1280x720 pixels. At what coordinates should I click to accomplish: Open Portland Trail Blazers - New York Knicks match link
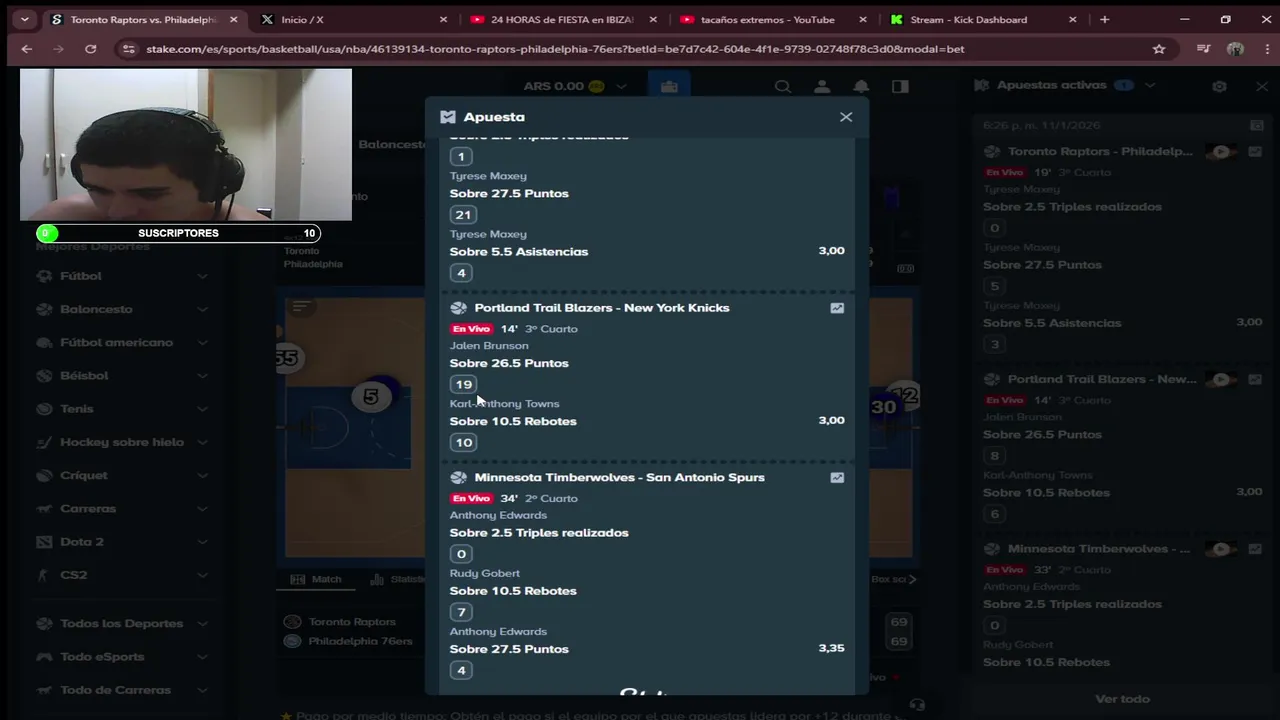click(602, 308)
